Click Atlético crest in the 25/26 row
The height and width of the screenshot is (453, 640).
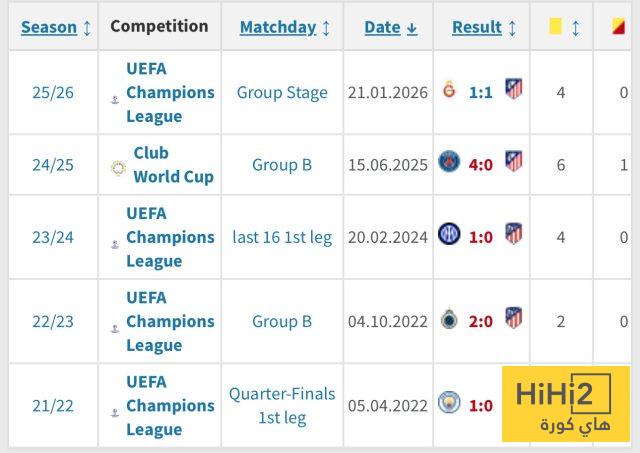pos(513,90)
